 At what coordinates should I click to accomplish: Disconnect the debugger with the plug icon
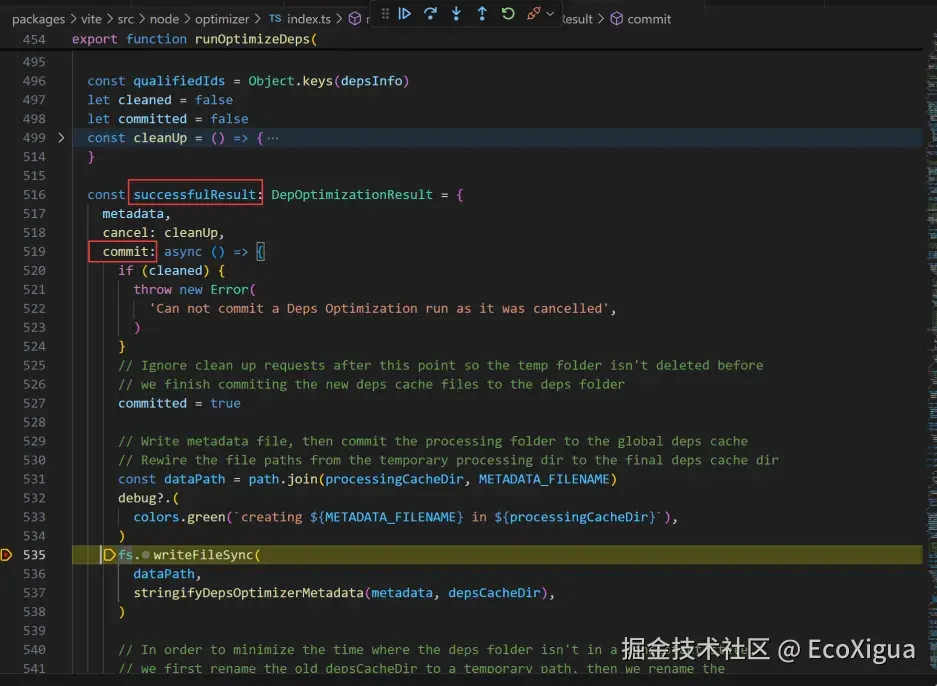[x=534, y=13]
